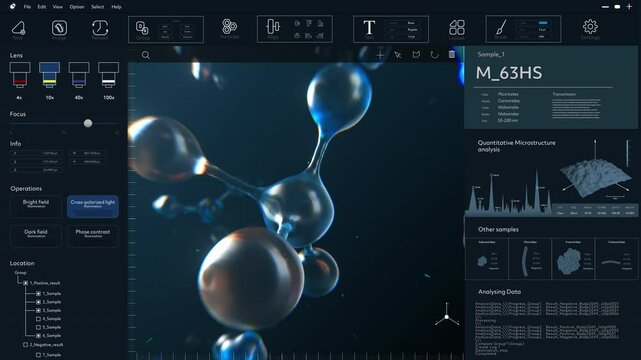641x360 pixels.
Task: Click the plus icon in viewer toolbar
Action: click(380, 55)
